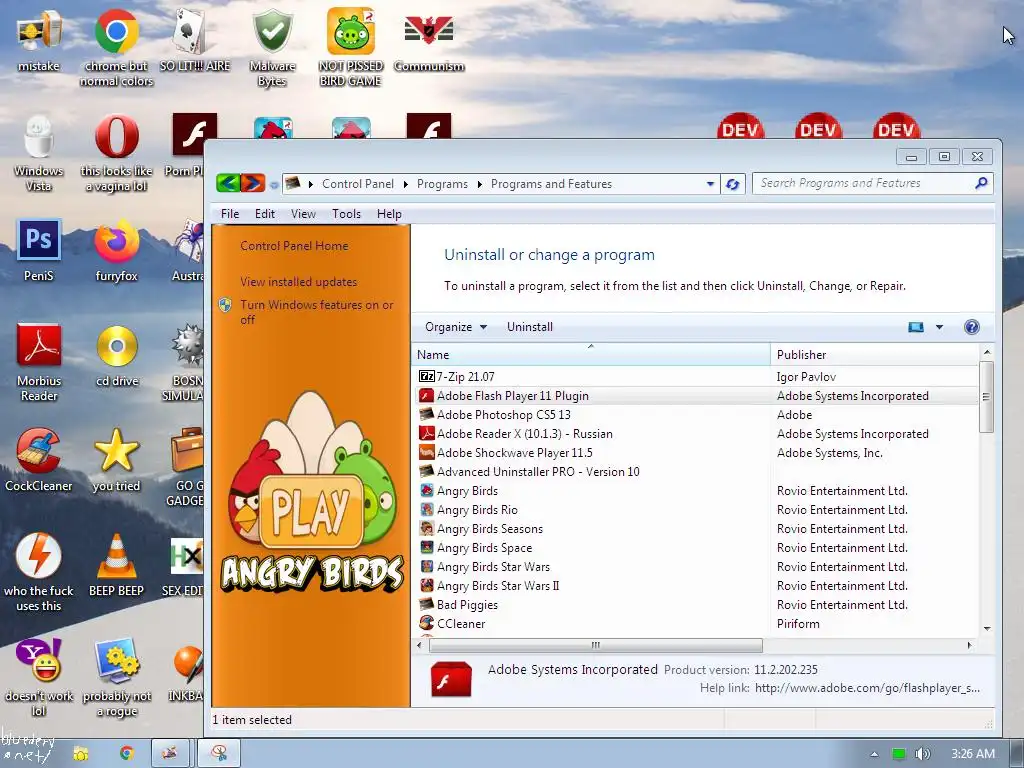Open the File menu
This screenshot has height=768, width=1024.
point(230,214)
